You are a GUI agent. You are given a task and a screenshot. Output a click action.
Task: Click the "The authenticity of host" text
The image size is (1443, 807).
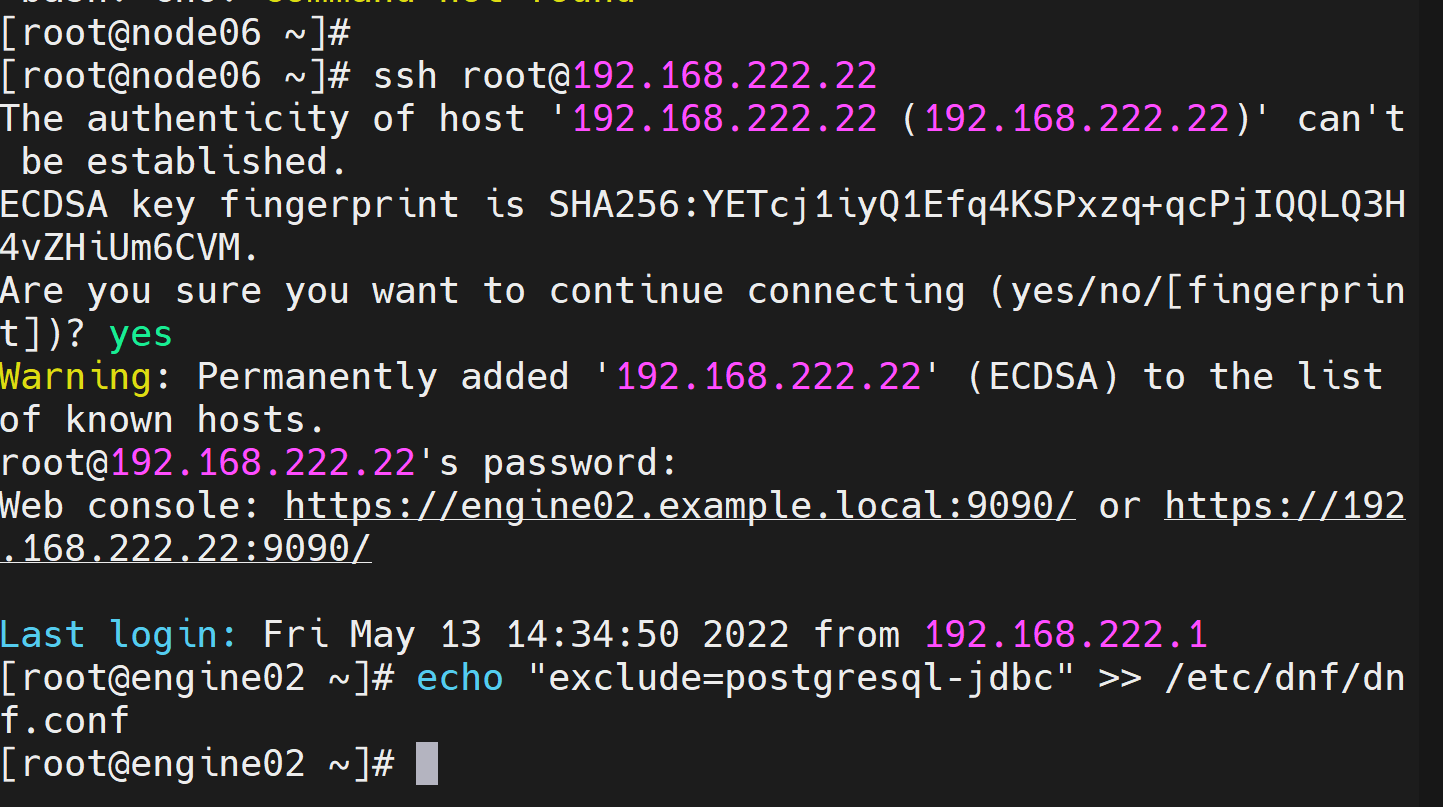pyautogui.click(x=262, y=119)
